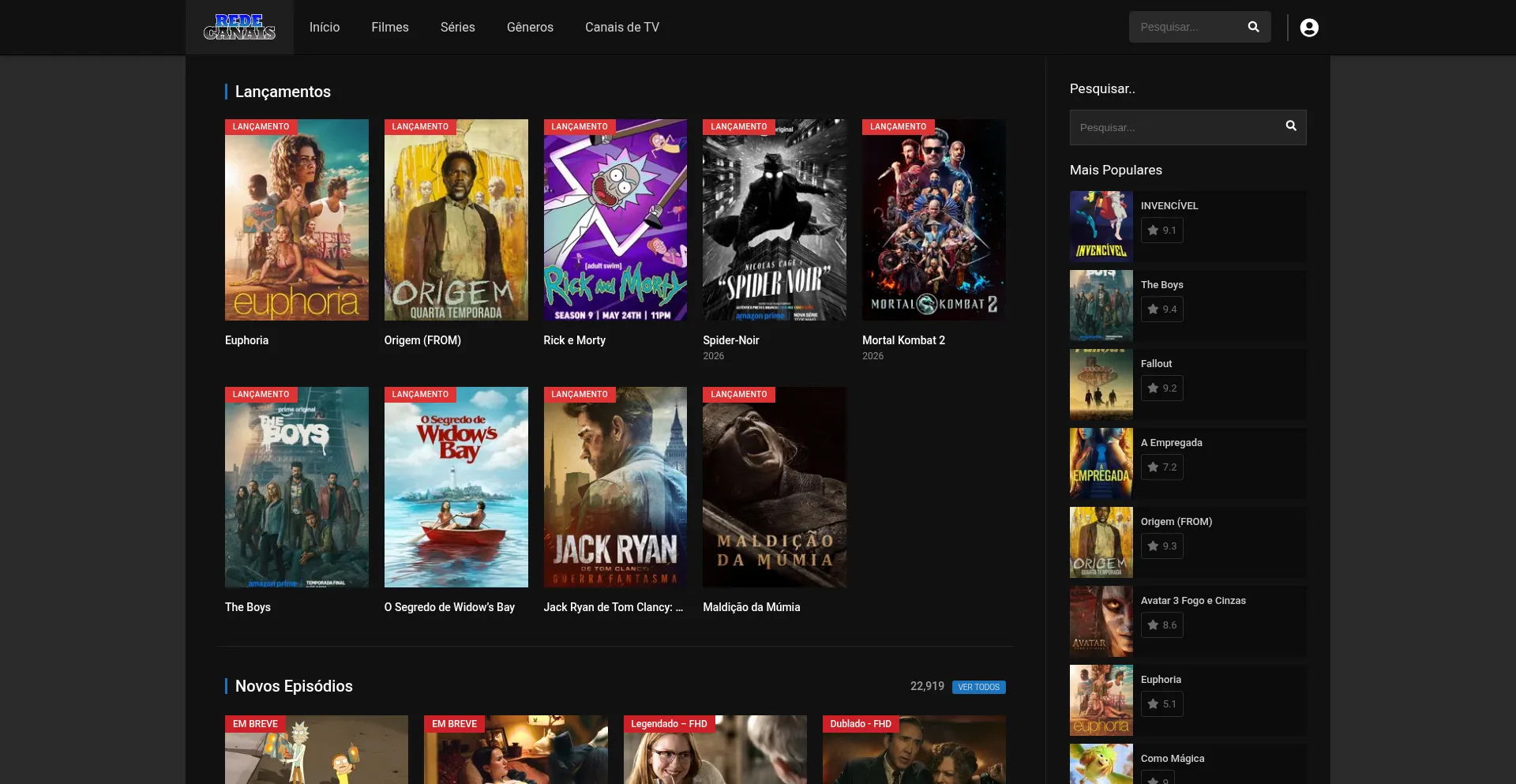Viewport: 1516px width, 784px height.
Task: Open the Início menu item
Action: tap(325, 27)
